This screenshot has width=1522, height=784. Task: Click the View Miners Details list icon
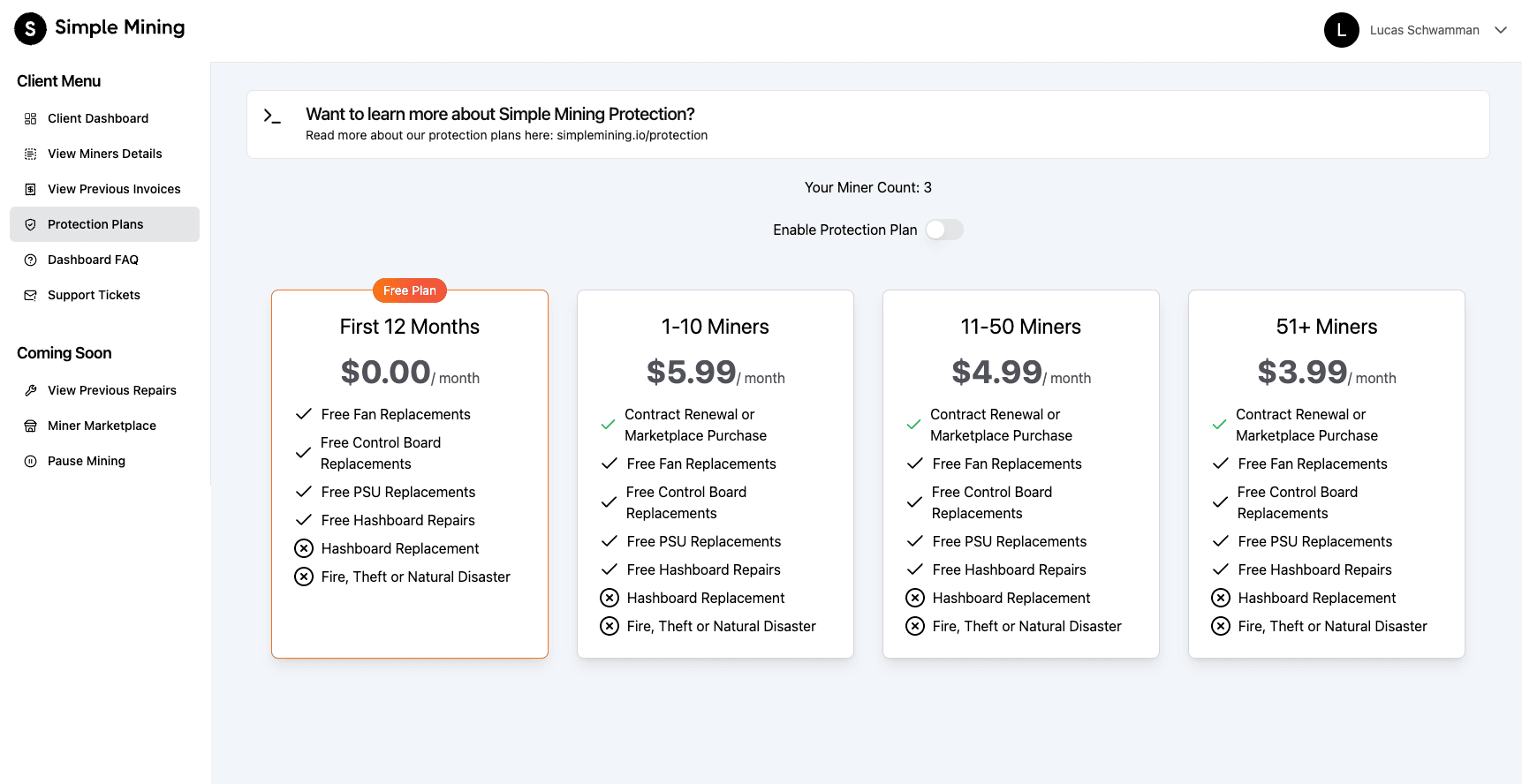click(x=30, y=154)
